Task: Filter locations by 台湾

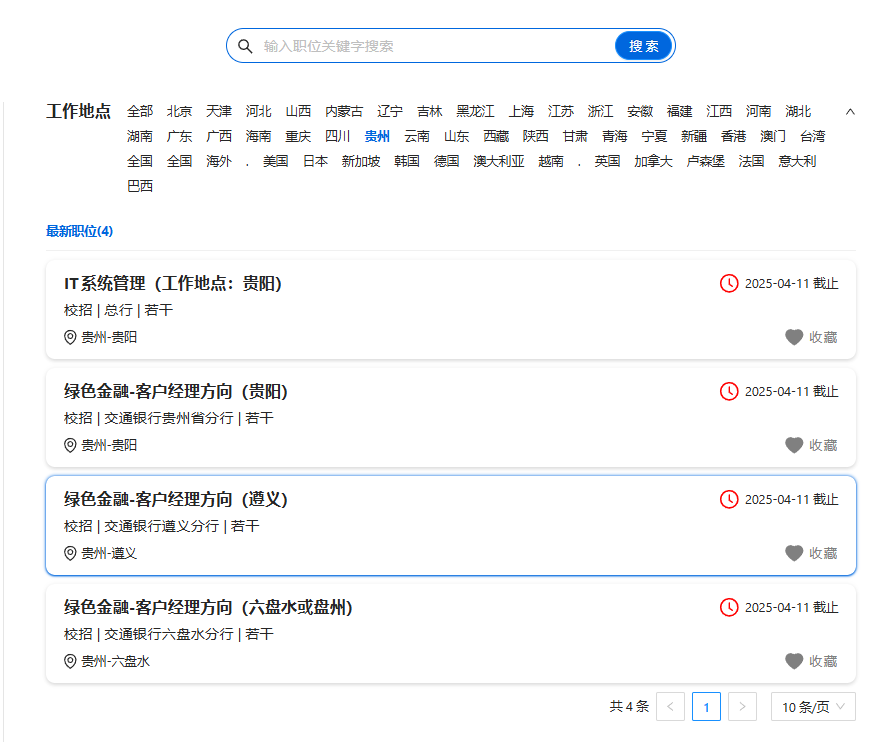Action: tap(813, 137)
